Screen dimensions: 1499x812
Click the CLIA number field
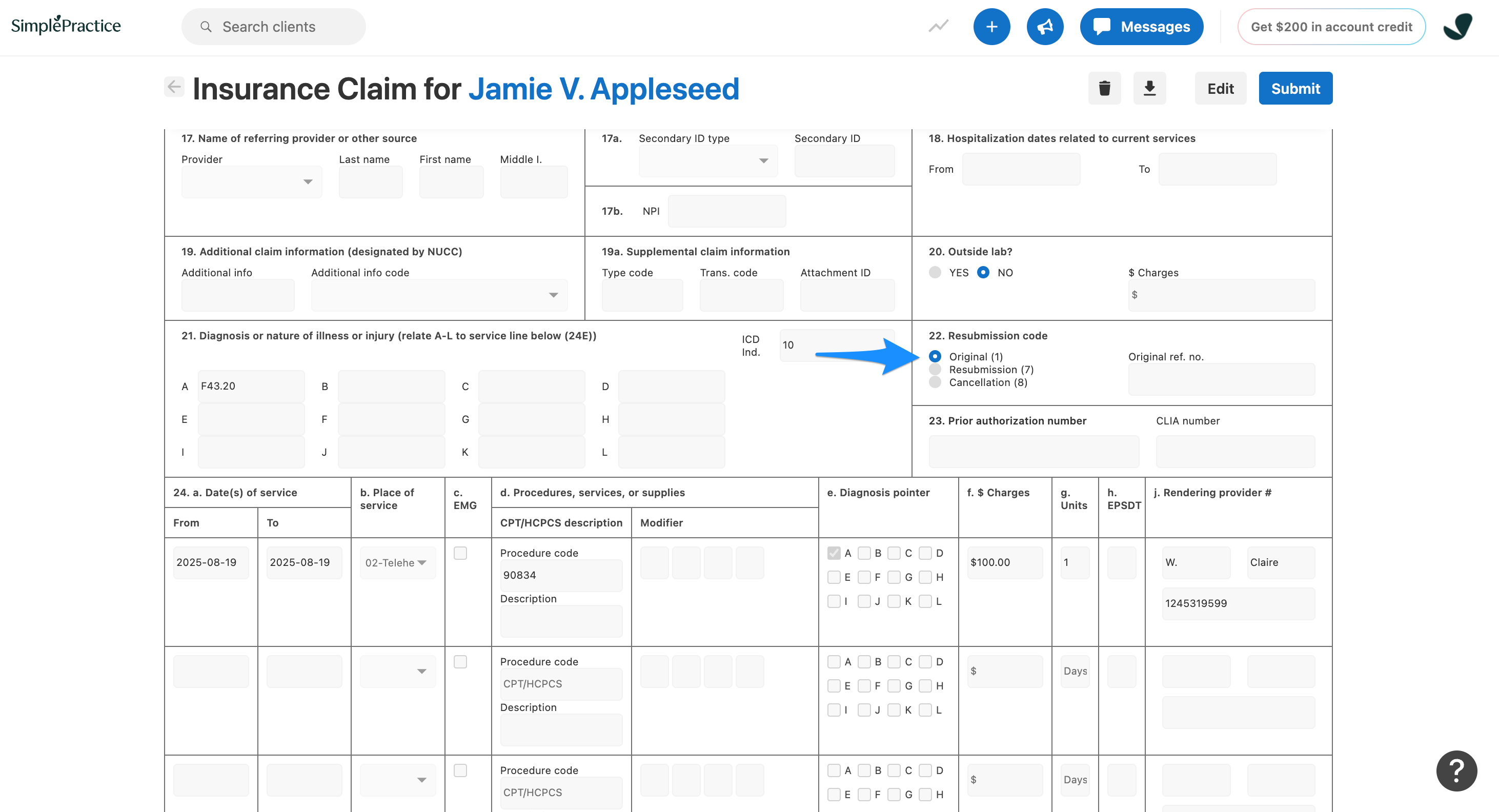click(x=1235, y=452)
